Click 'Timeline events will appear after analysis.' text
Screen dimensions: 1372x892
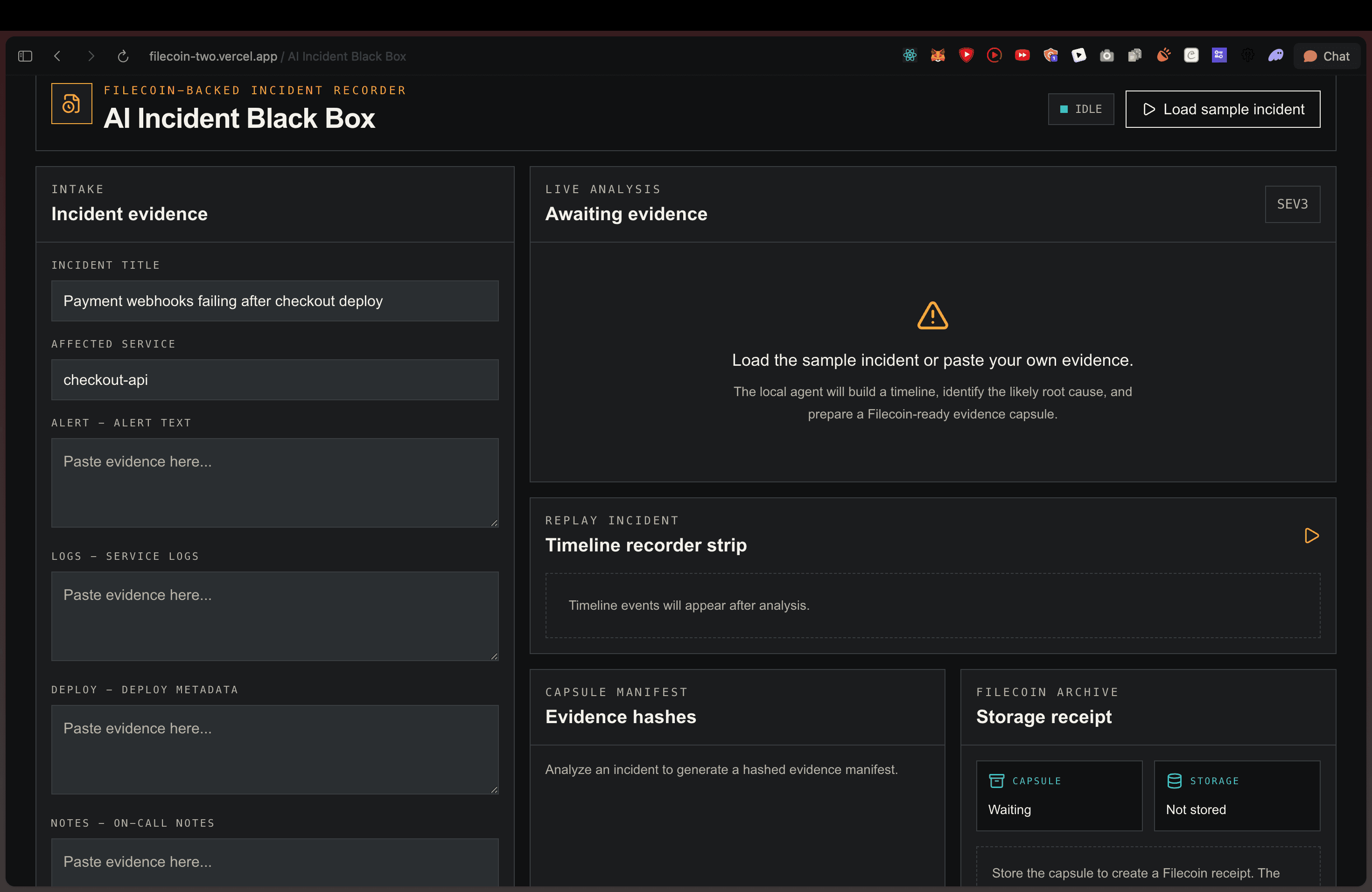click(689, 606)
